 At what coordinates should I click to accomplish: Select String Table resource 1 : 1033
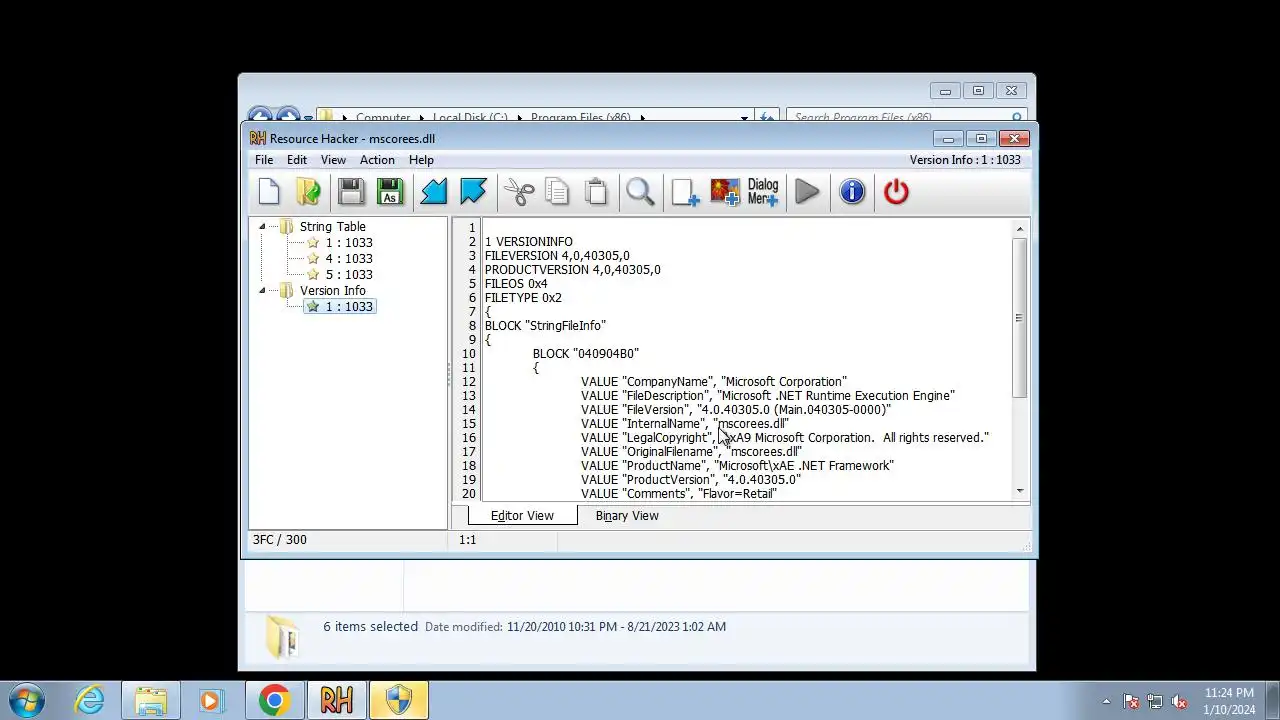(348, 243)
